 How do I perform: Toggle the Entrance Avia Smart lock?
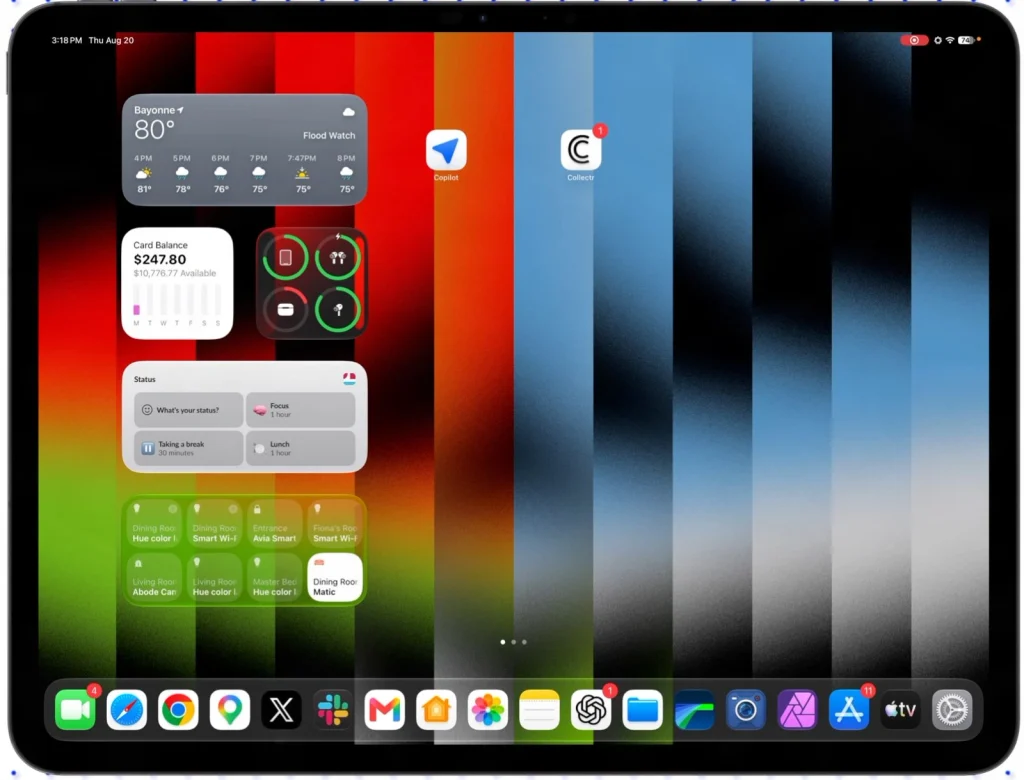(275, 523)
